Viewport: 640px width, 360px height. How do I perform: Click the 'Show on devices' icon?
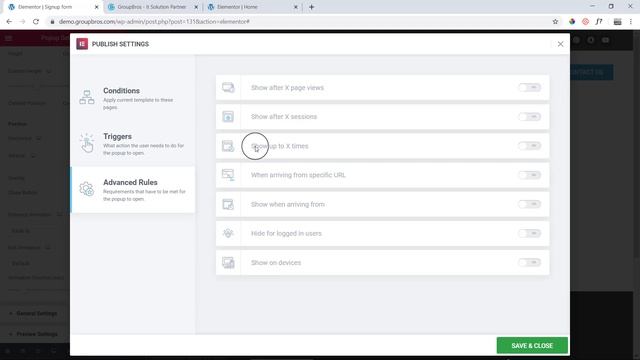click(228, 262)
